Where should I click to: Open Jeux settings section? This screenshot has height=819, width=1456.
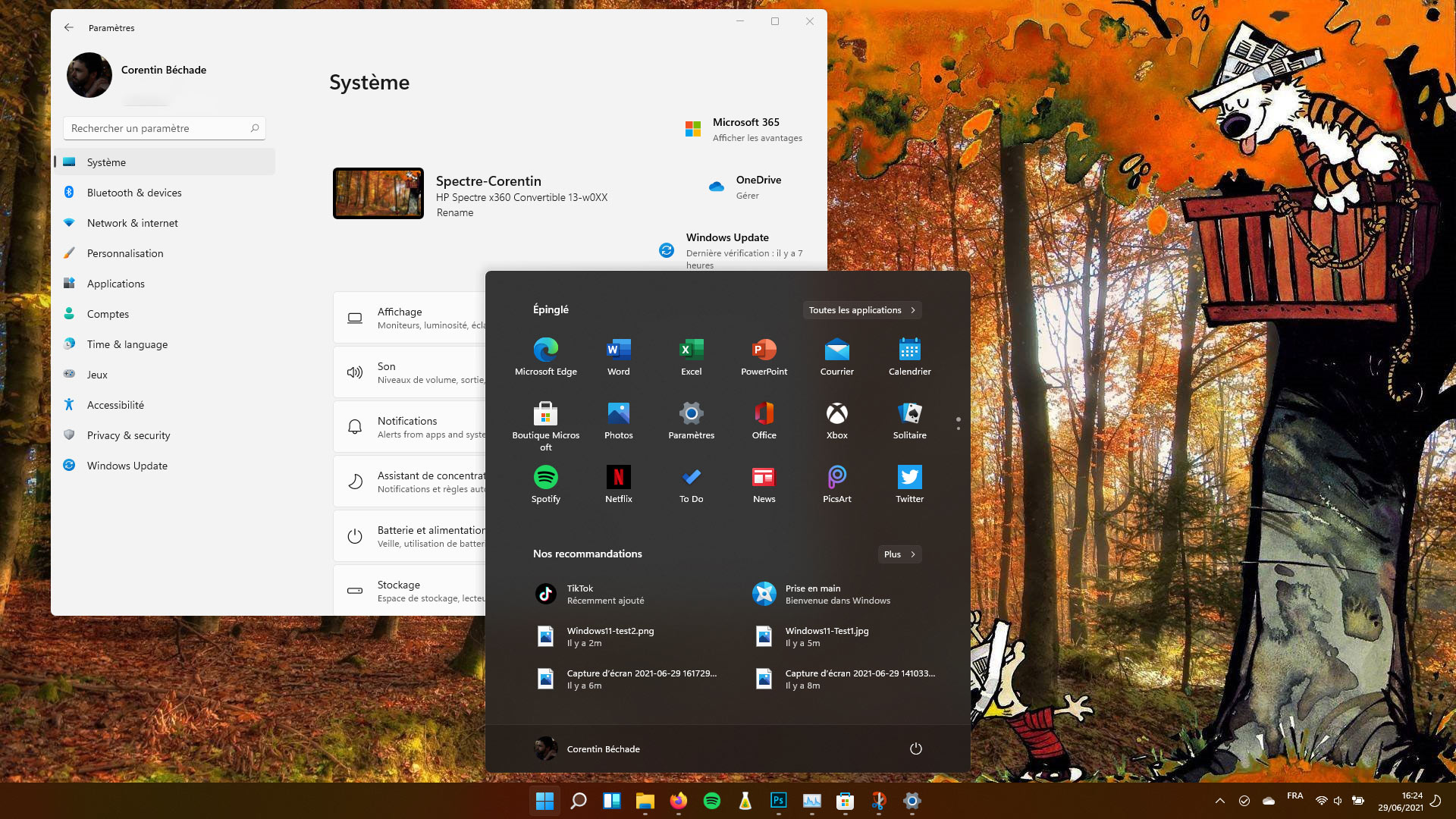pyautogui.click(x=165, y=375)
